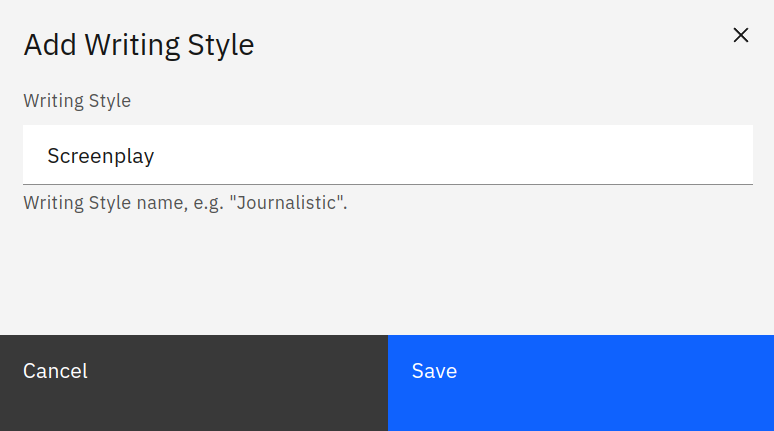The height and width of the screenshot is (431, 774).
Task: Confirm the Screenplay style with Save
Action: tap(580, 382)
